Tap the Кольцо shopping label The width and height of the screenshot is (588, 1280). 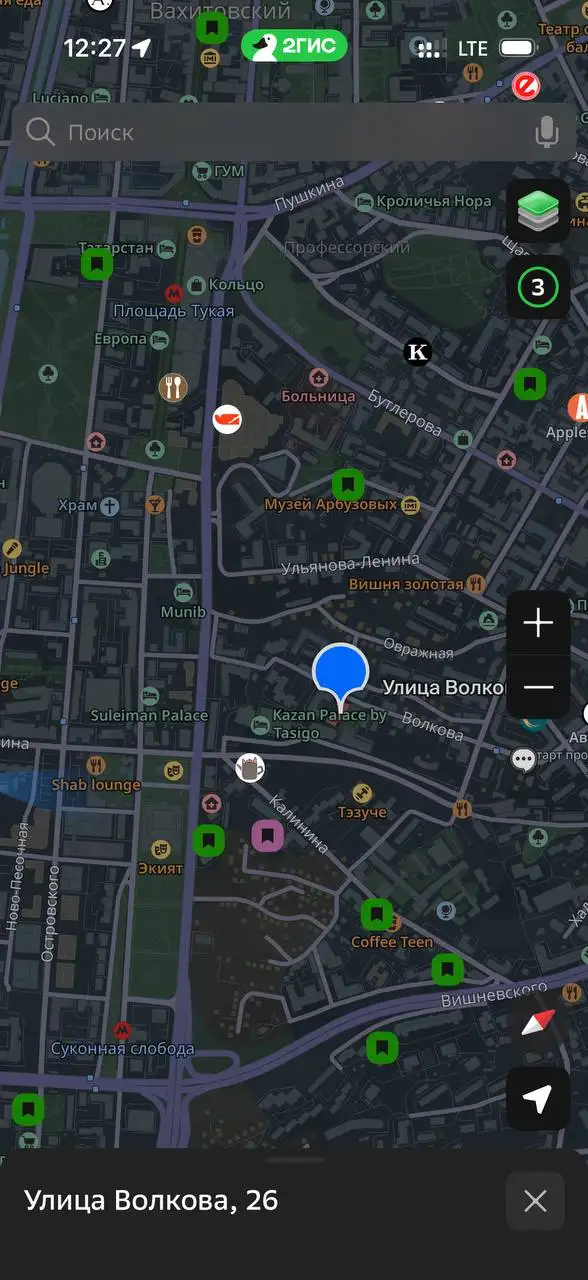237,285
